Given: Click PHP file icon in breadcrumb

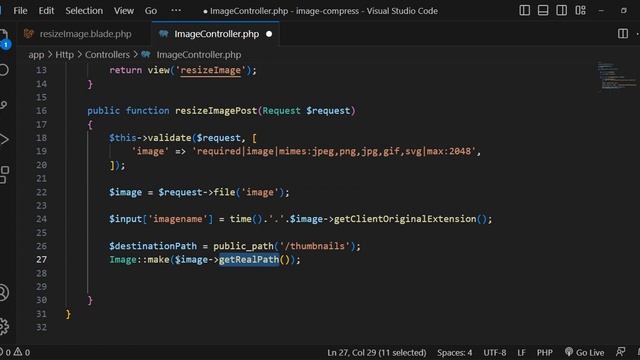Looking at the screenshot, I should tap(146, 54).
